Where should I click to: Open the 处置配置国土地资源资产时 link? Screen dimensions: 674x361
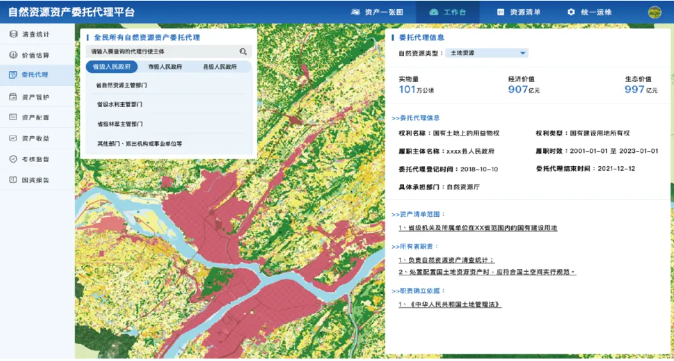487,272
